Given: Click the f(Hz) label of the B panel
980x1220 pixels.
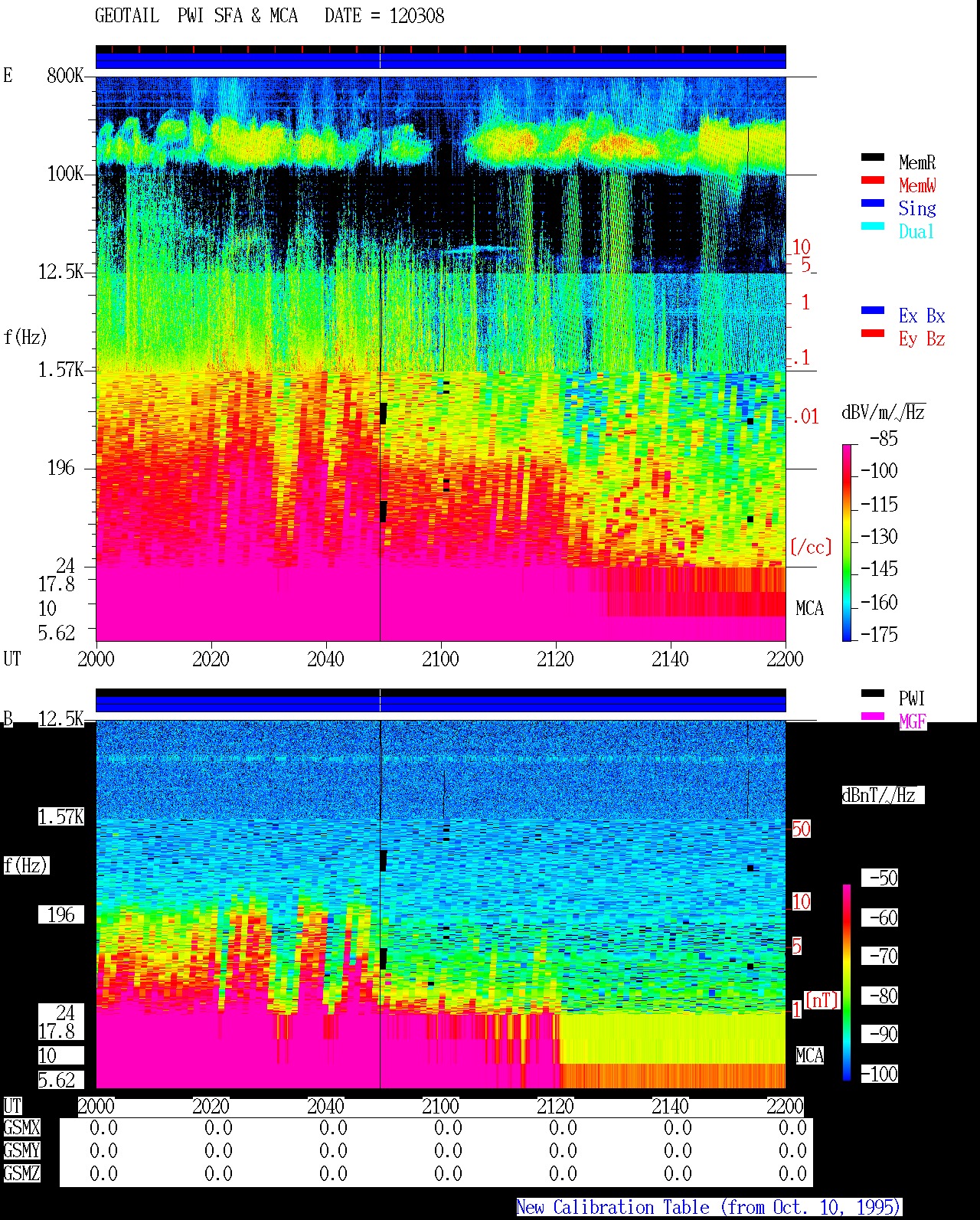Looking at the screenshot, I should (x=25, y=865).
